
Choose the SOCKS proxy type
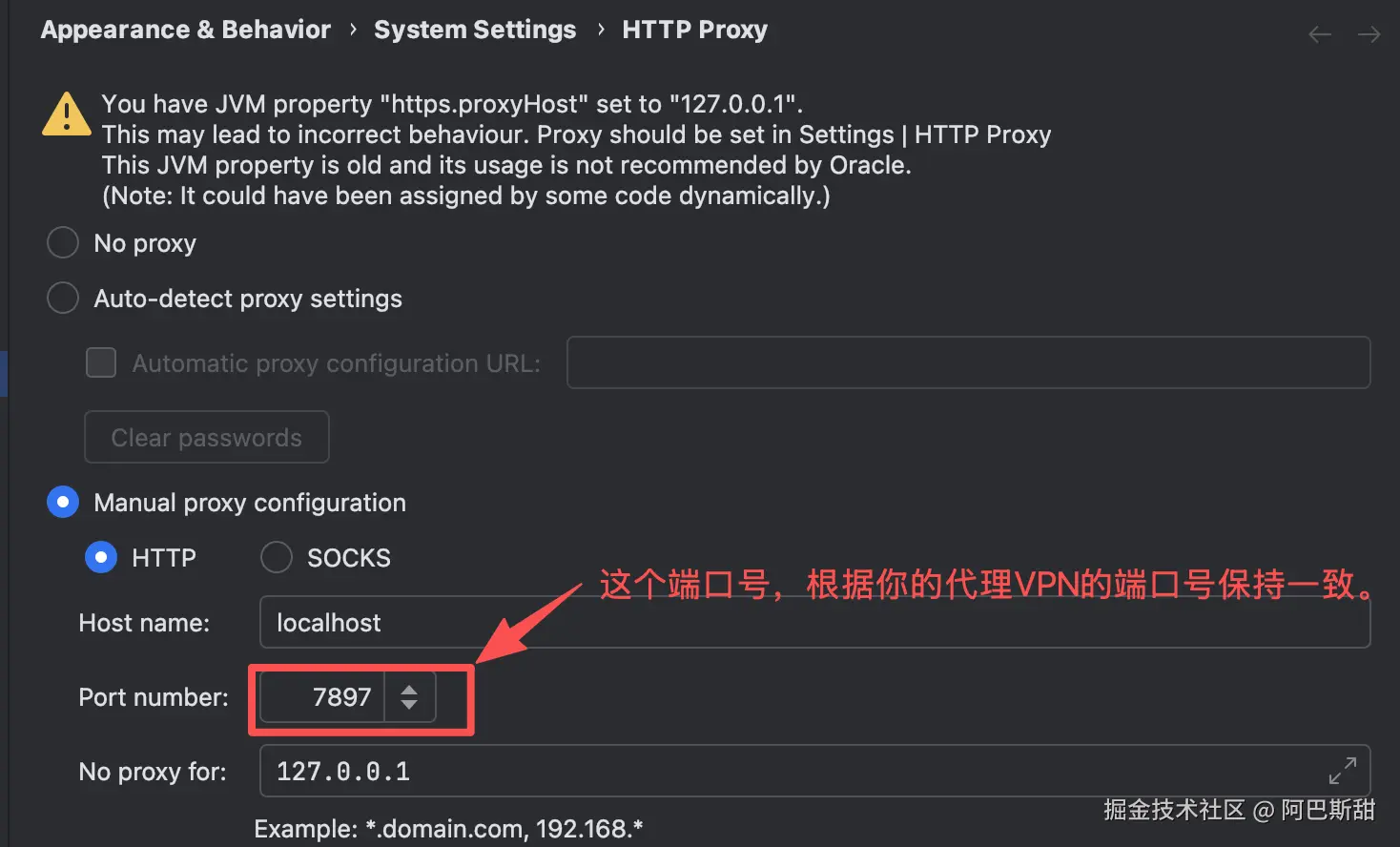[277, 558]
